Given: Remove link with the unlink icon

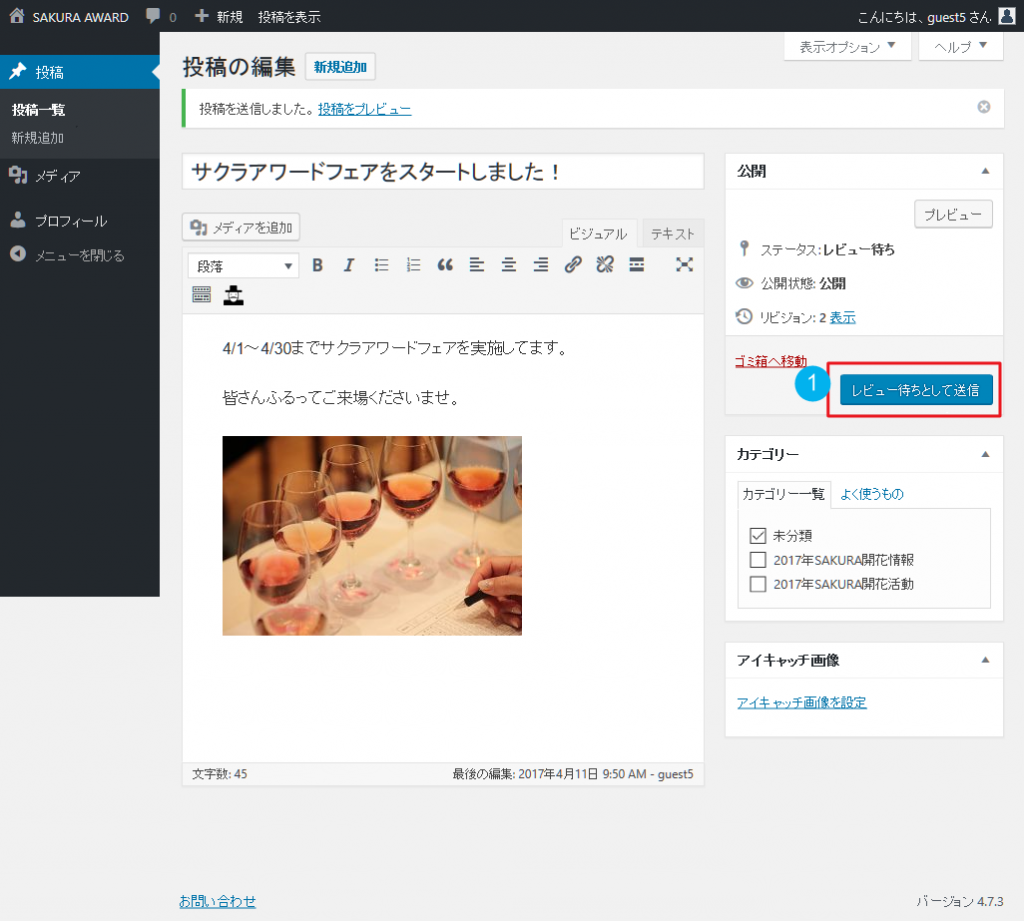Looking at the screenshot, I should coord(605,265).
